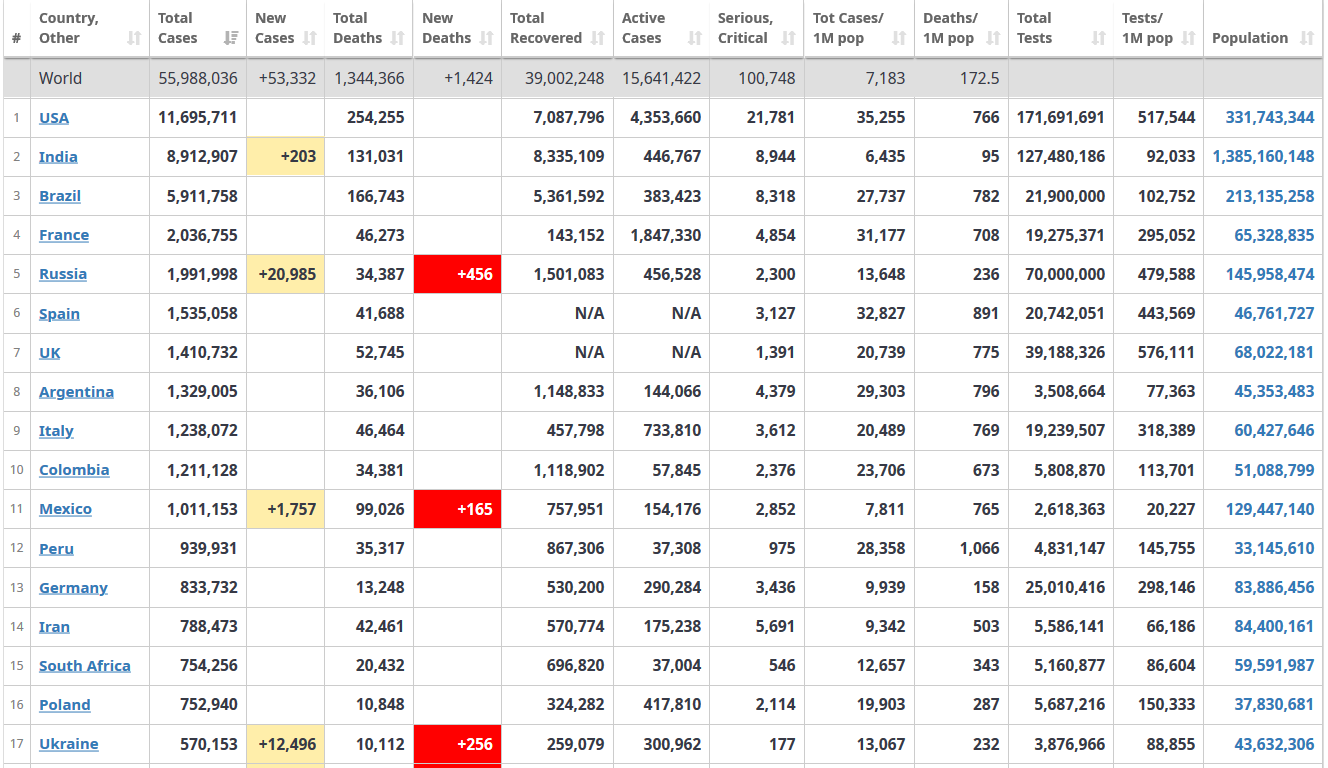The height and width of the screenshot is (768, 1328).
Task: Select World new deaths value +1,424
Action: pyautogui.click(x=469, y=78)
